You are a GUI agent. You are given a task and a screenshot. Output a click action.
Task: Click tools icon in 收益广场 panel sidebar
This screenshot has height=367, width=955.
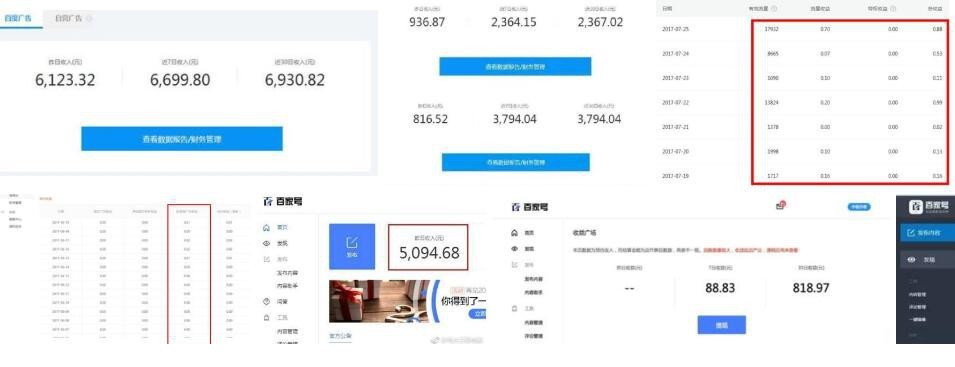514,309
